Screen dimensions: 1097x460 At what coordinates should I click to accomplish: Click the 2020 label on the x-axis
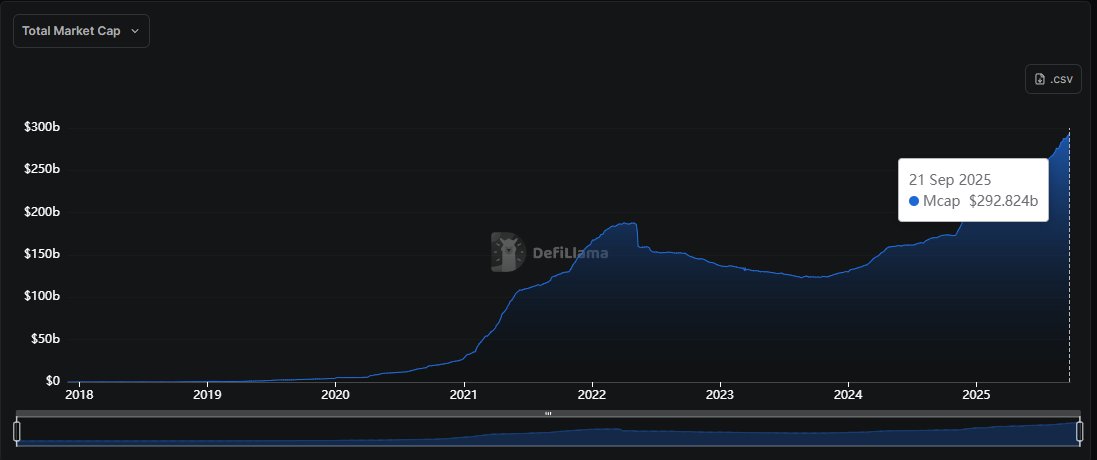point(335,395)
